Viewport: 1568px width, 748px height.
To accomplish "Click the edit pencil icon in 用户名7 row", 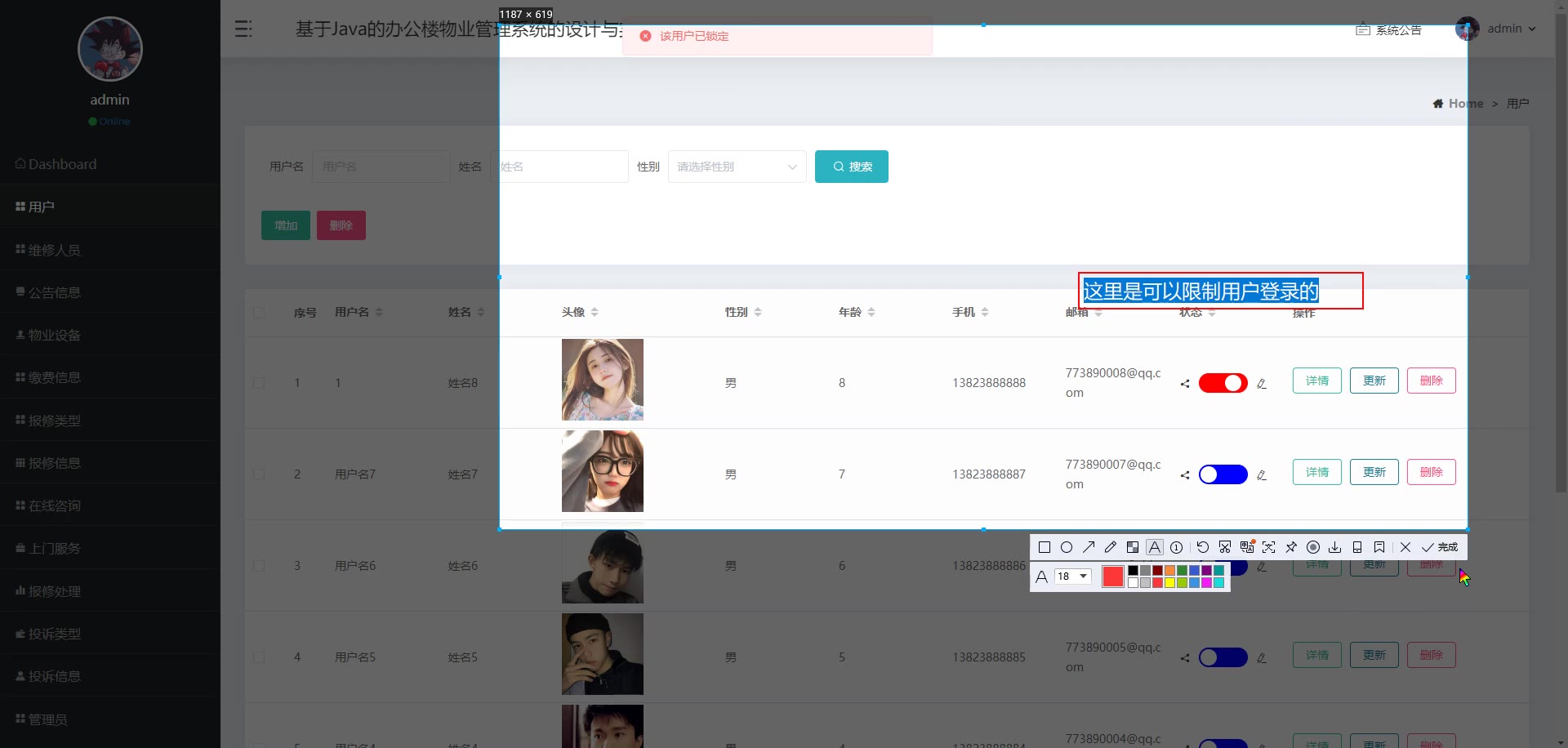I will (x=1262, y=475).
